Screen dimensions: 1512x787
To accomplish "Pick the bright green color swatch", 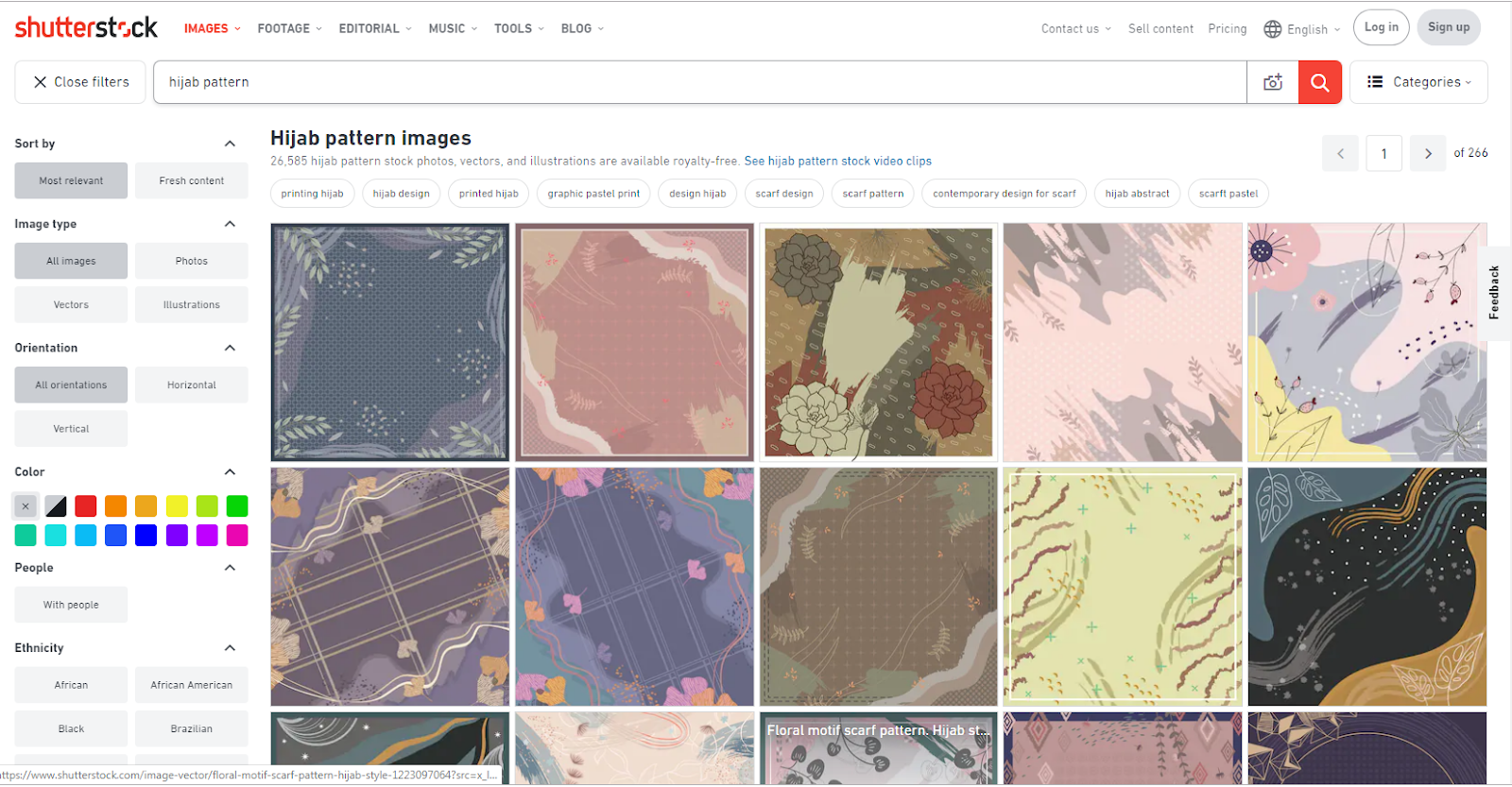I will [237, 506].
